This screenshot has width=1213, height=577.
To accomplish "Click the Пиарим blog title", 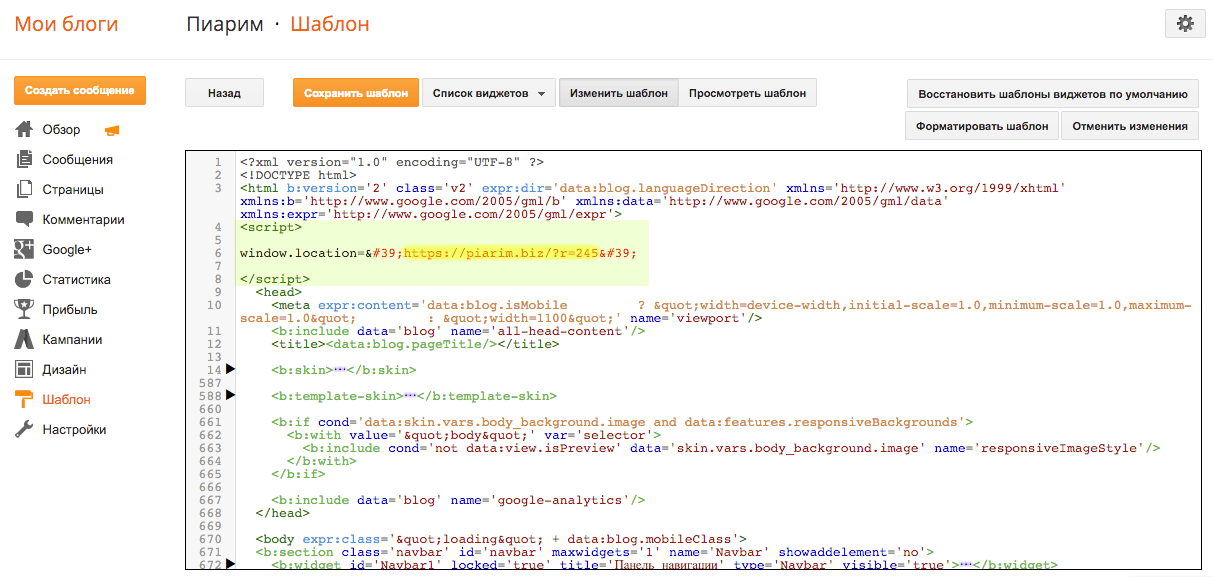I will [x=225, y=24].
